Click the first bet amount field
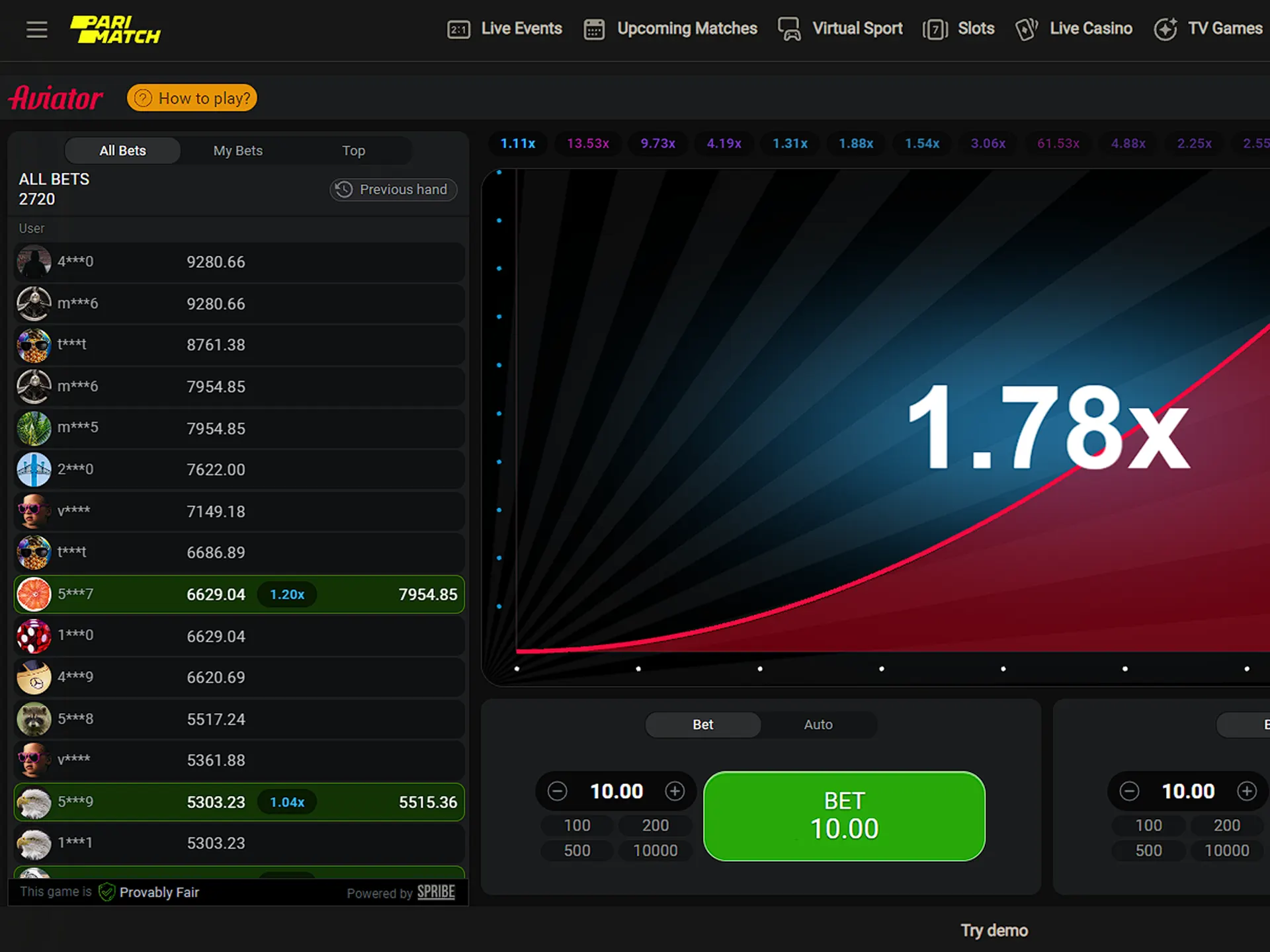This screenshot has height=952, width=1270. pos(616,791)
